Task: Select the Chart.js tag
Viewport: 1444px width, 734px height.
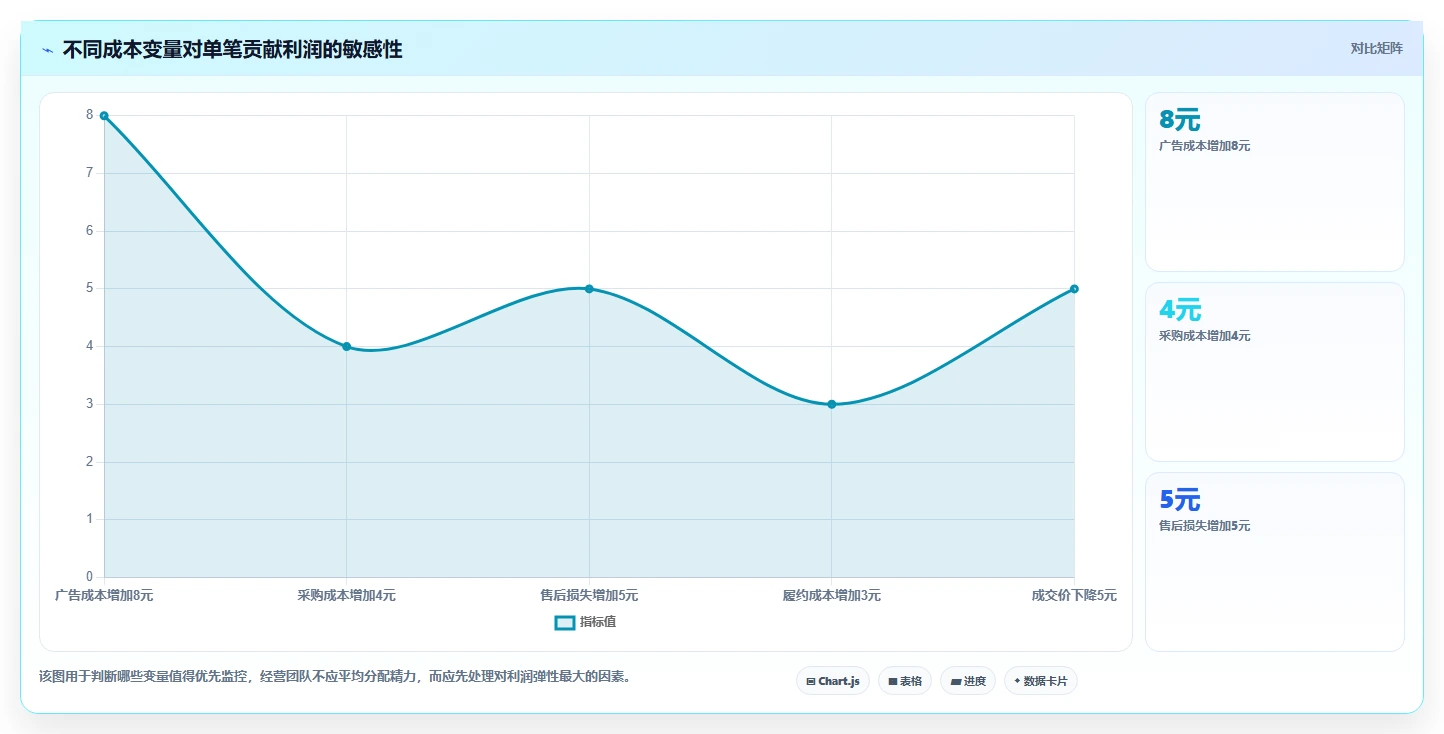Action: 833,681
